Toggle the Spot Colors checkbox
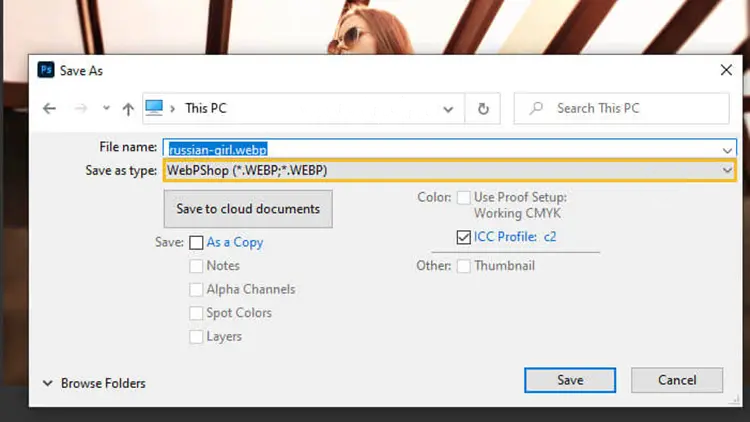The image size is (750, 422). coord(196,313)
